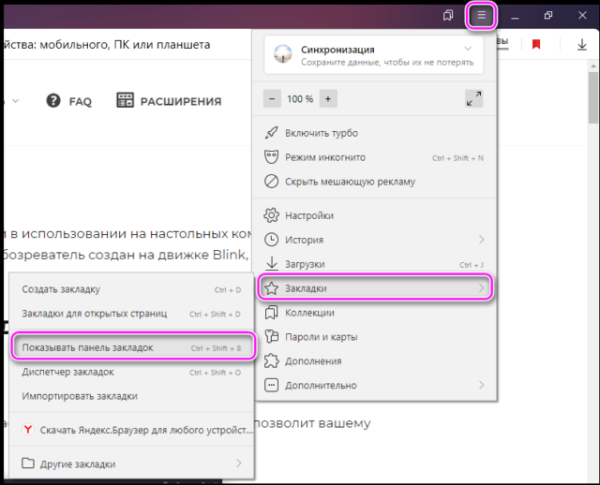
Task: Select Импортировать закладки
Action: tap(132, 396)
